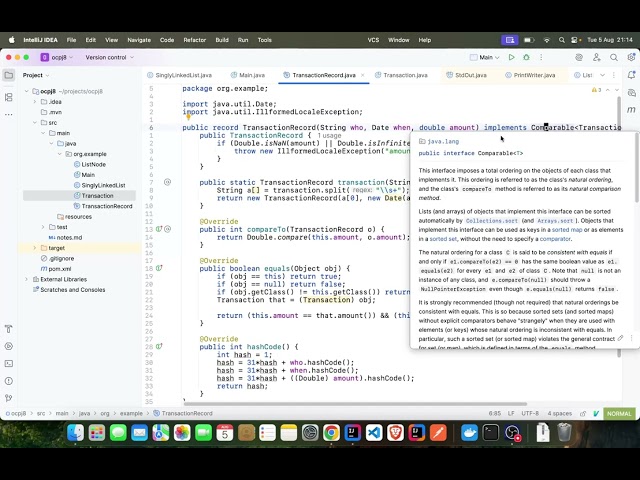Click the 1 usage inlay hint
Screen dimensions: 640x480
pos(329,136)
